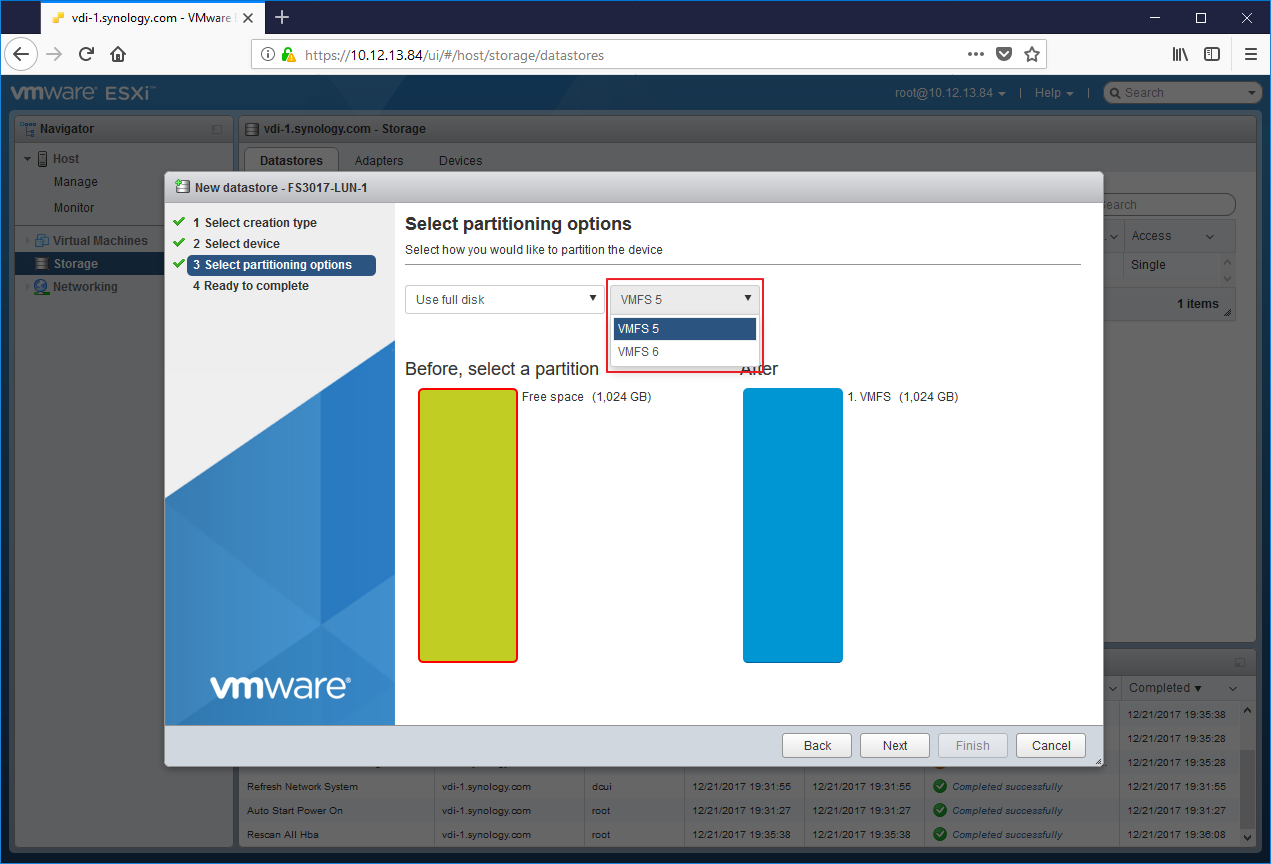Open the browser hamburger menu
This screenshot has height=864, width=1271.
pos(1250,54)
